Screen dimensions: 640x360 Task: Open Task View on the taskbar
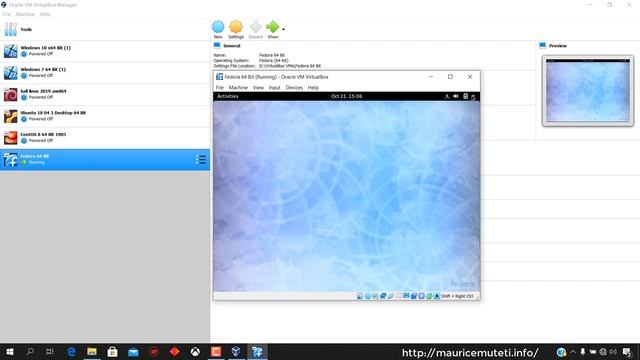coord(50,352)
